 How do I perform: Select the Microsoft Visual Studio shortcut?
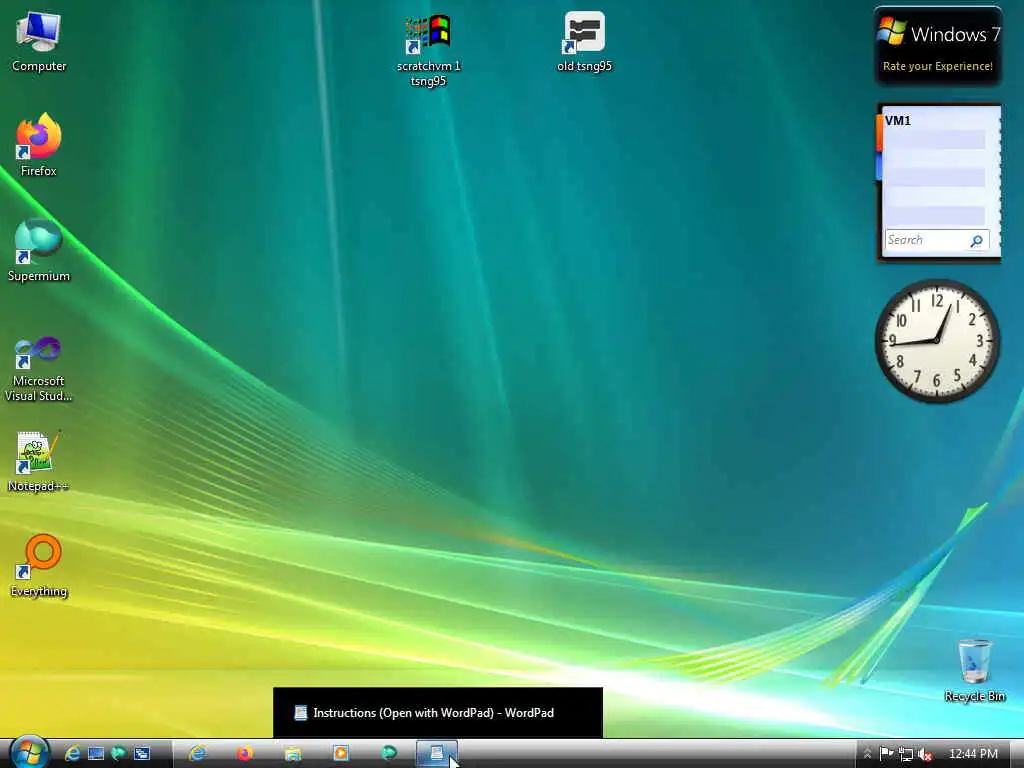tap(39, 369)
